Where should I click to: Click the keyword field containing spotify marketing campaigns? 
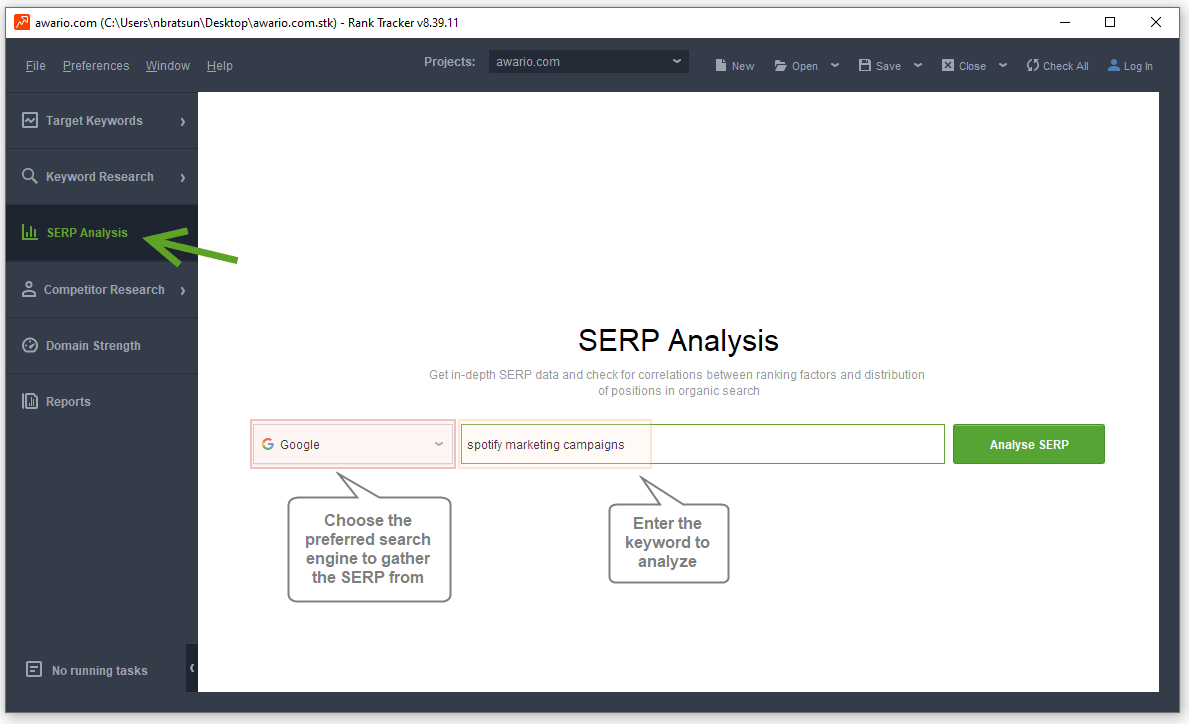click(702, 444)
